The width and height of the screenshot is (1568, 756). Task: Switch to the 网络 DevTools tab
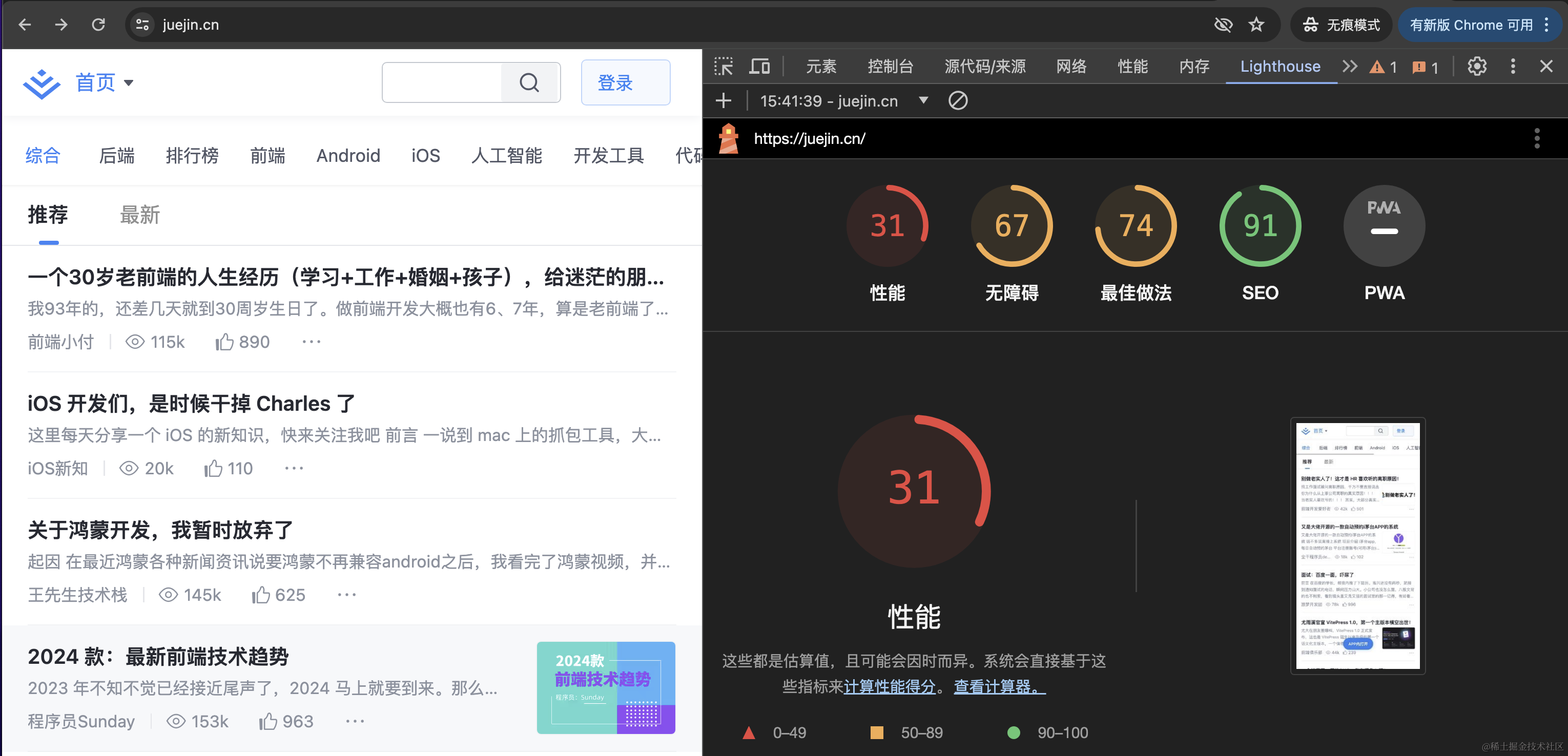[x=1070, y=66]
